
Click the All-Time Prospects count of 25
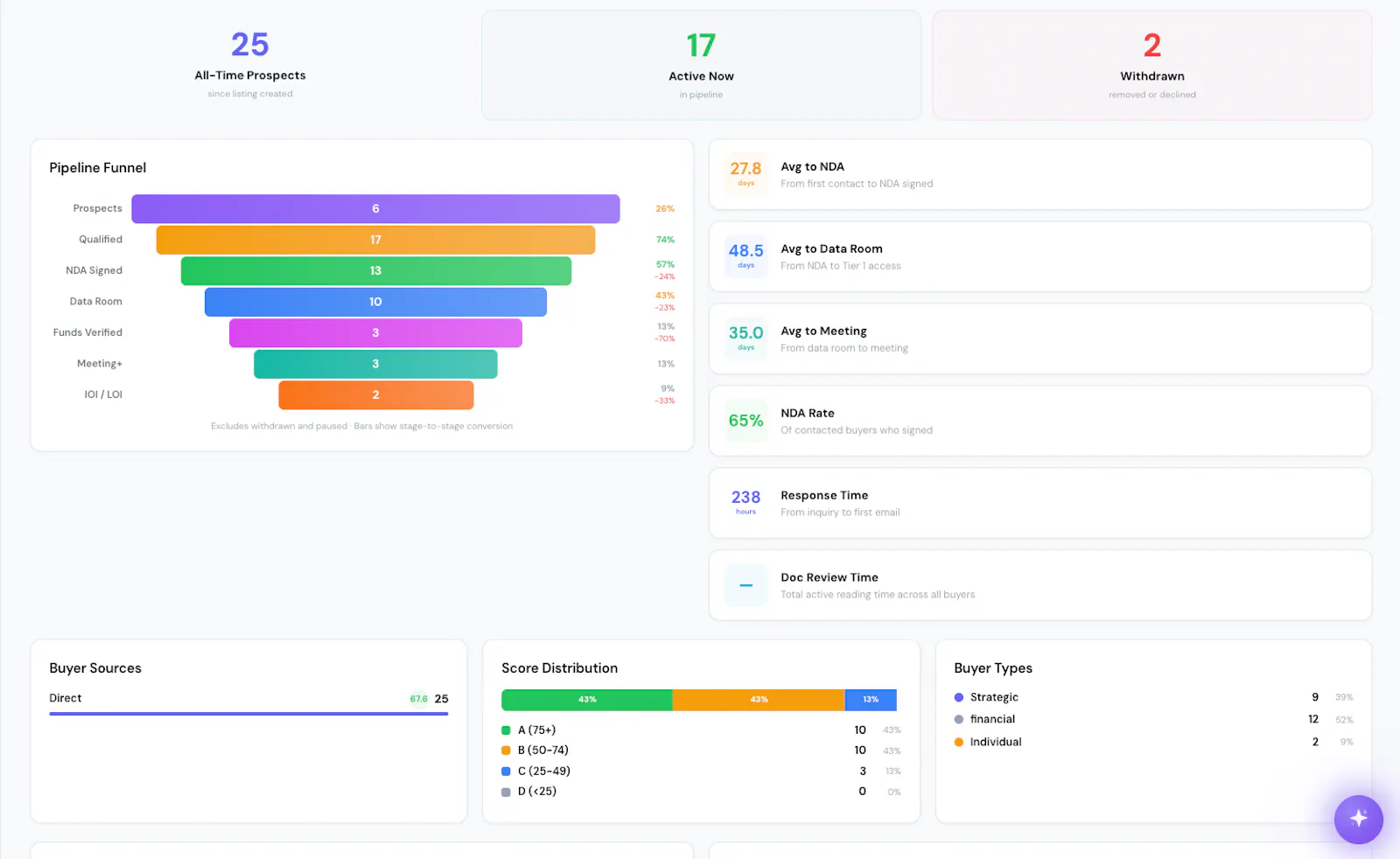(x=250, y=45)
